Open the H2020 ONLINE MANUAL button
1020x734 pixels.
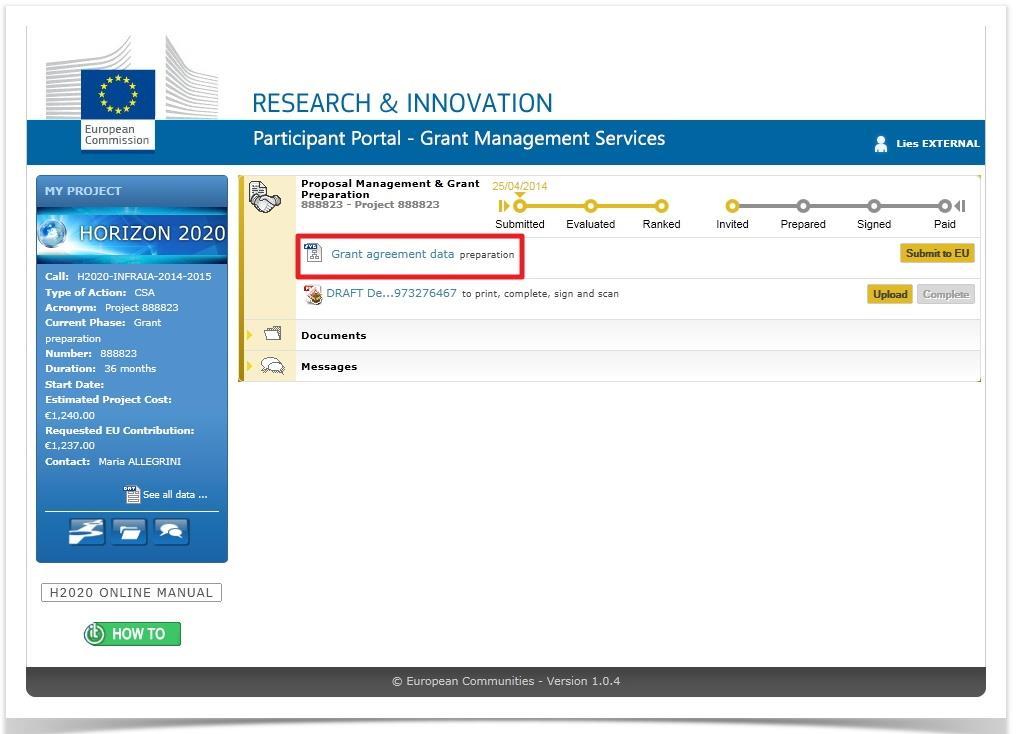pos(131,592)
